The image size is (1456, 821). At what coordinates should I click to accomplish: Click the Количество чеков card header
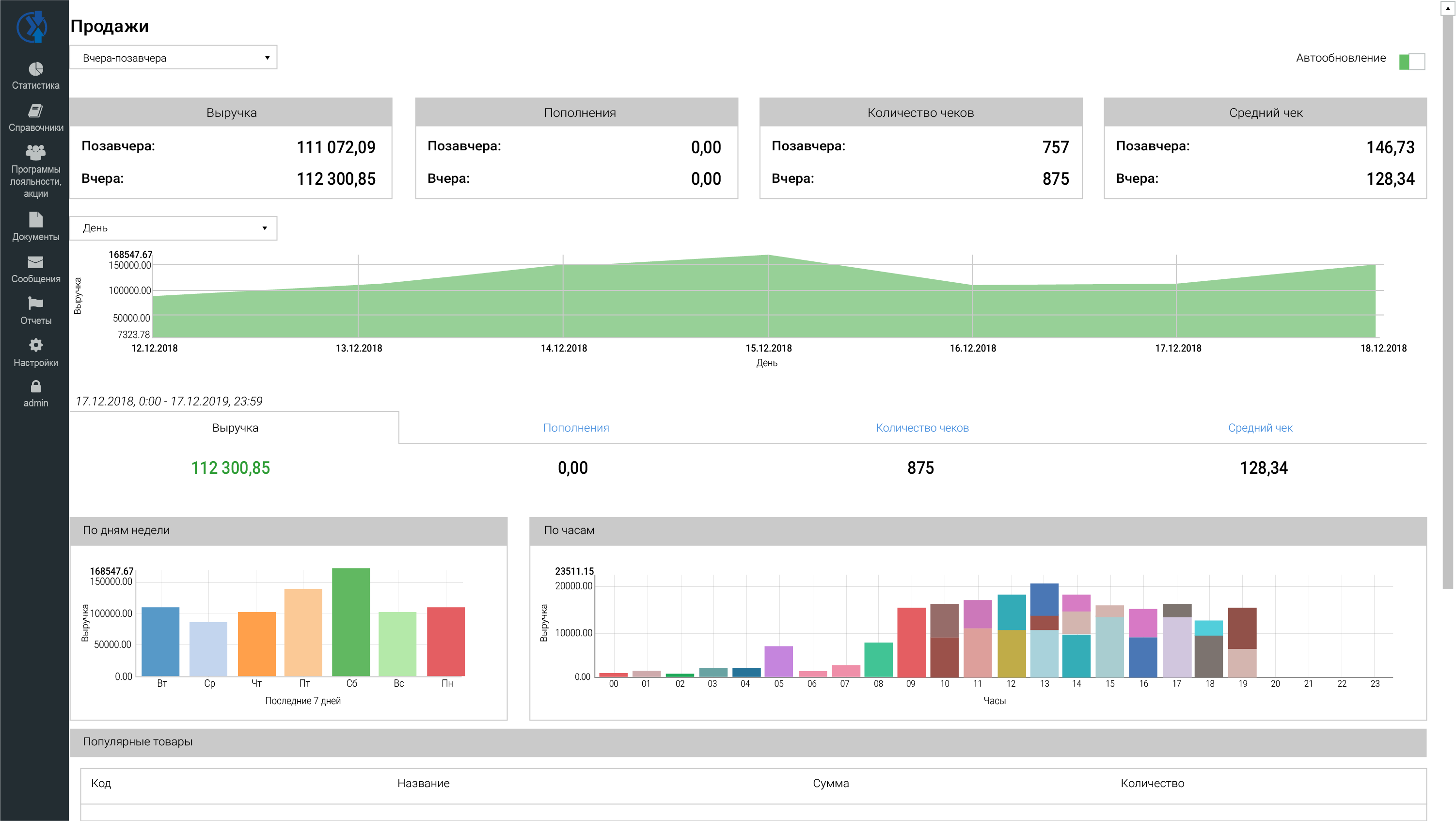tap(921, 112)
